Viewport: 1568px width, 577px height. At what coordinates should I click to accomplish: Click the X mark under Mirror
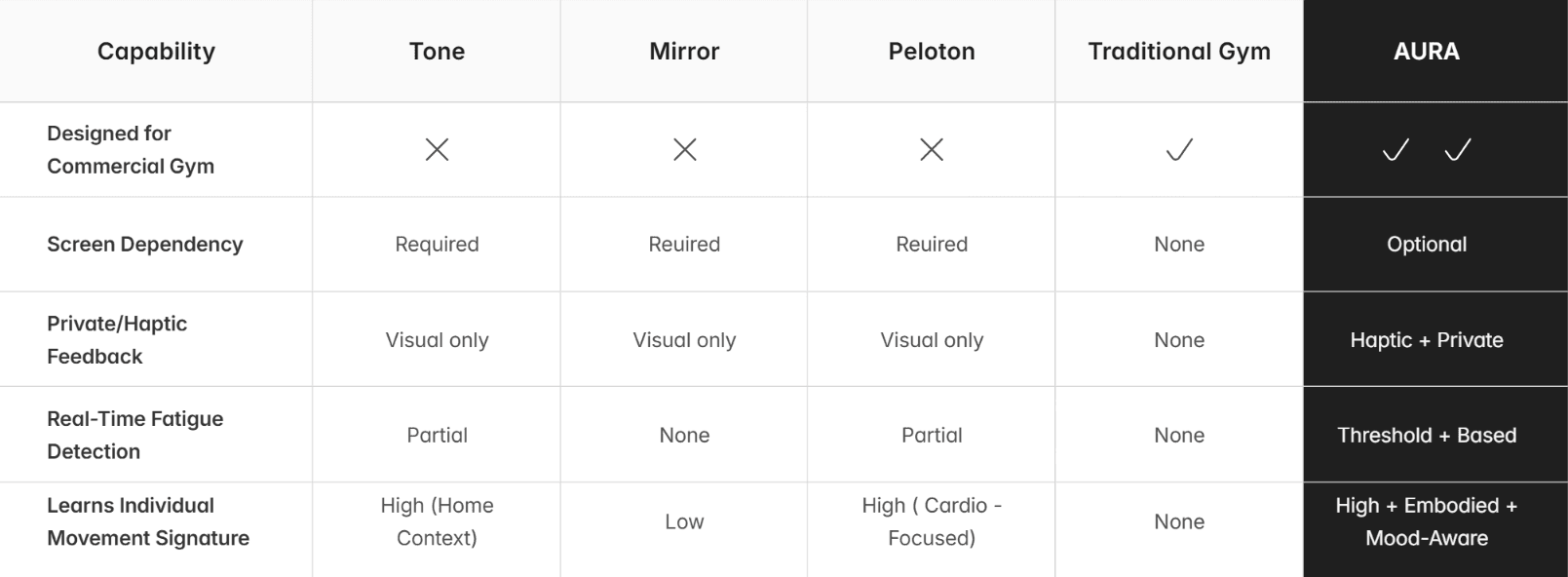[684, 149]
